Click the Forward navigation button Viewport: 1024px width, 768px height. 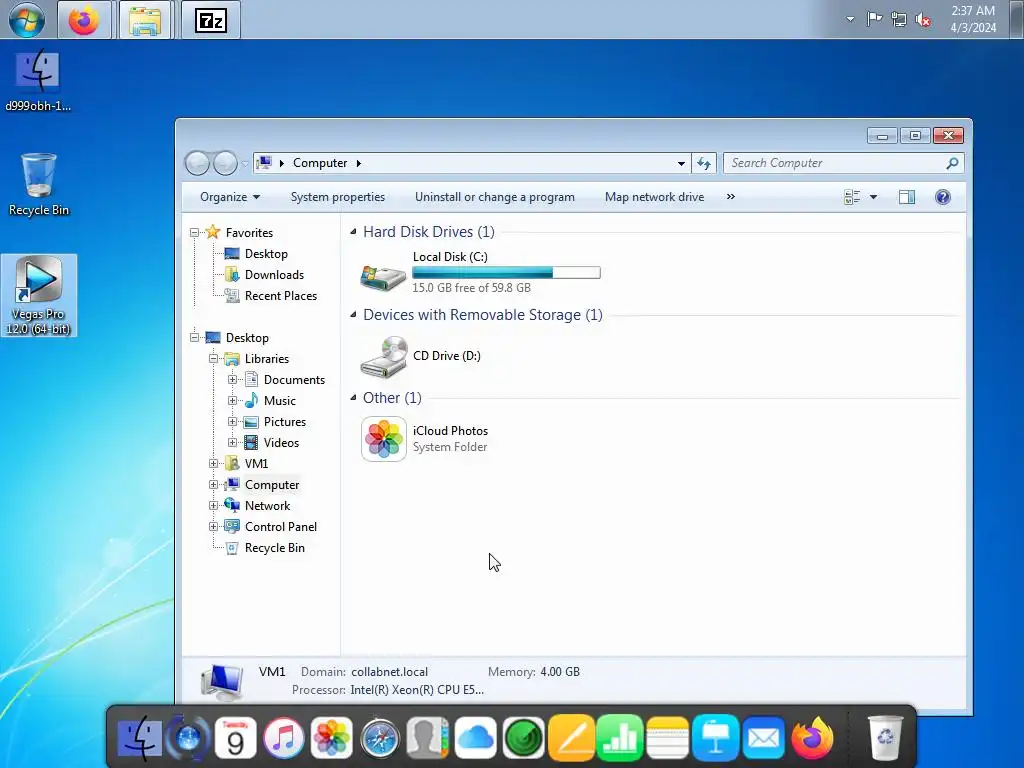click(225, 163)
